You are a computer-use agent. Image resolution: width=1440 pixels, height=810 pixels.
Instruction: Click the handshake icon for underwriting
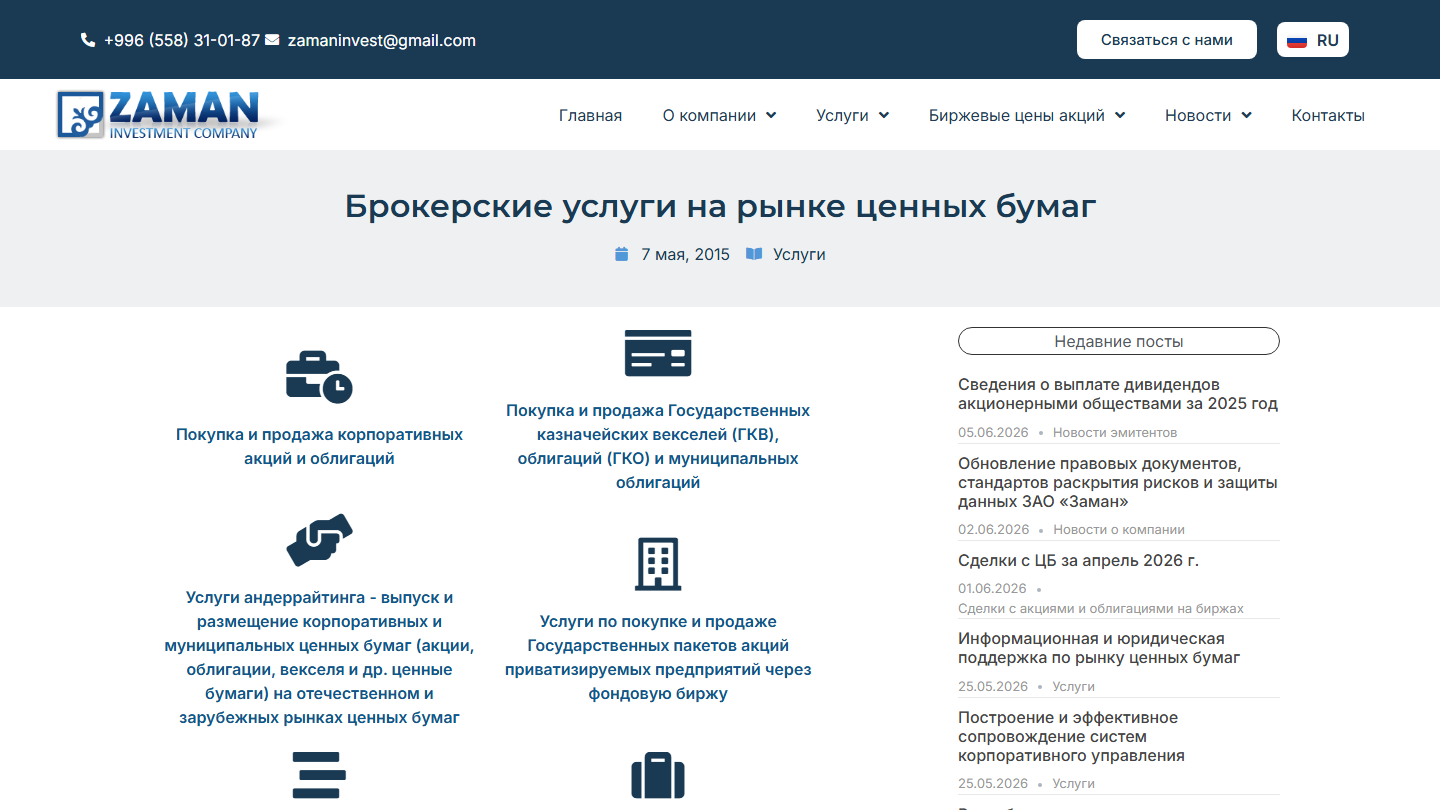coord(319,540)
